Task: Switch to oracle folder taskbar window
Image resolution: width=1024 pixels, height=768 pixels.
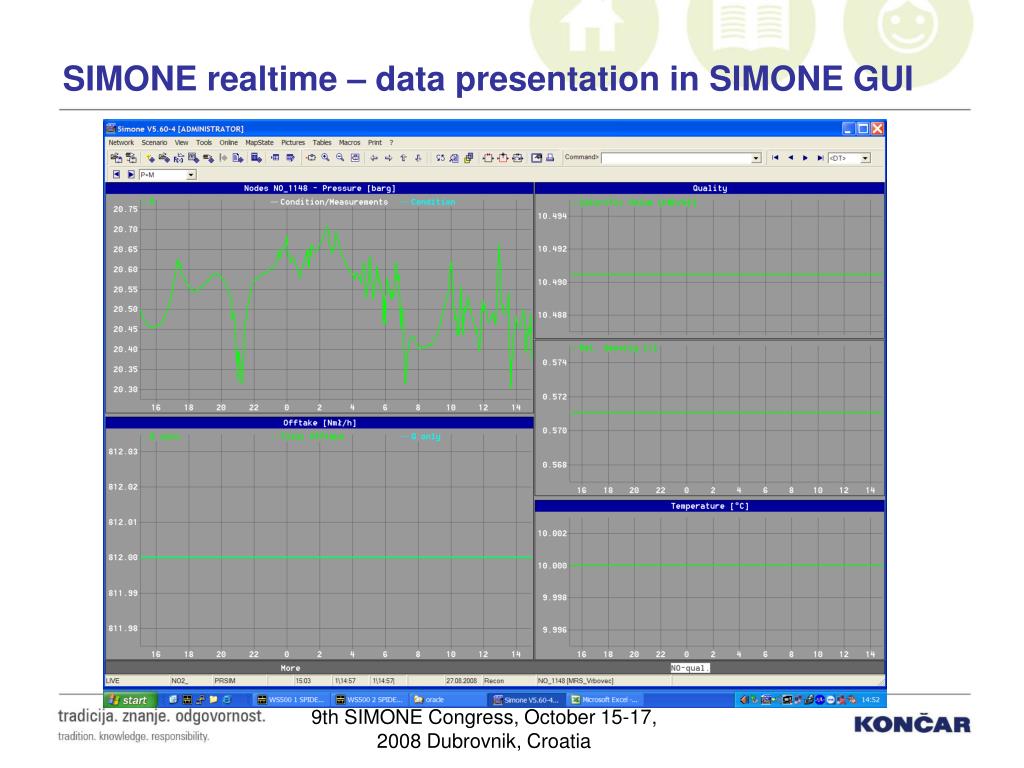Action: click(x=447, y=699)
